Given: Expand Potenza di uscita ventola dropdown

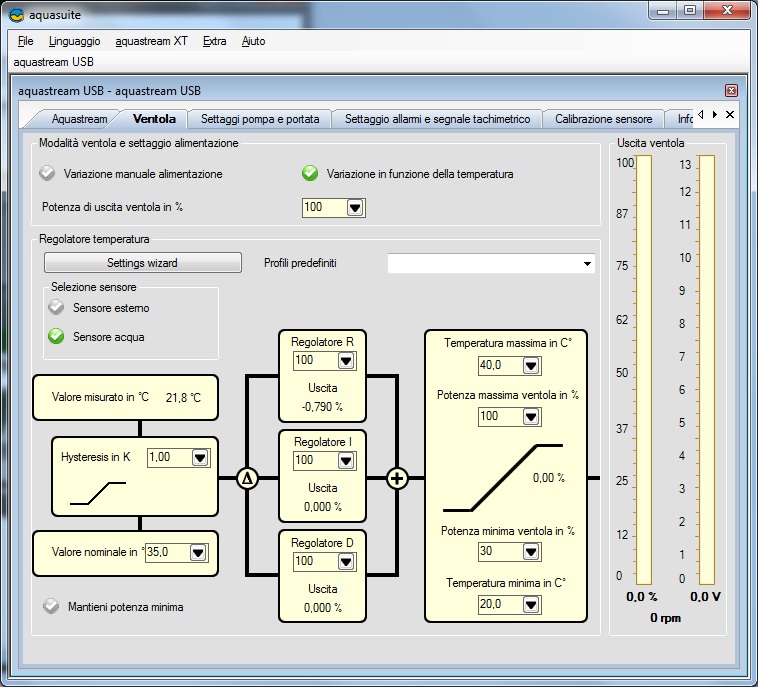Looking at the screenshot, I should coord(354,208).
